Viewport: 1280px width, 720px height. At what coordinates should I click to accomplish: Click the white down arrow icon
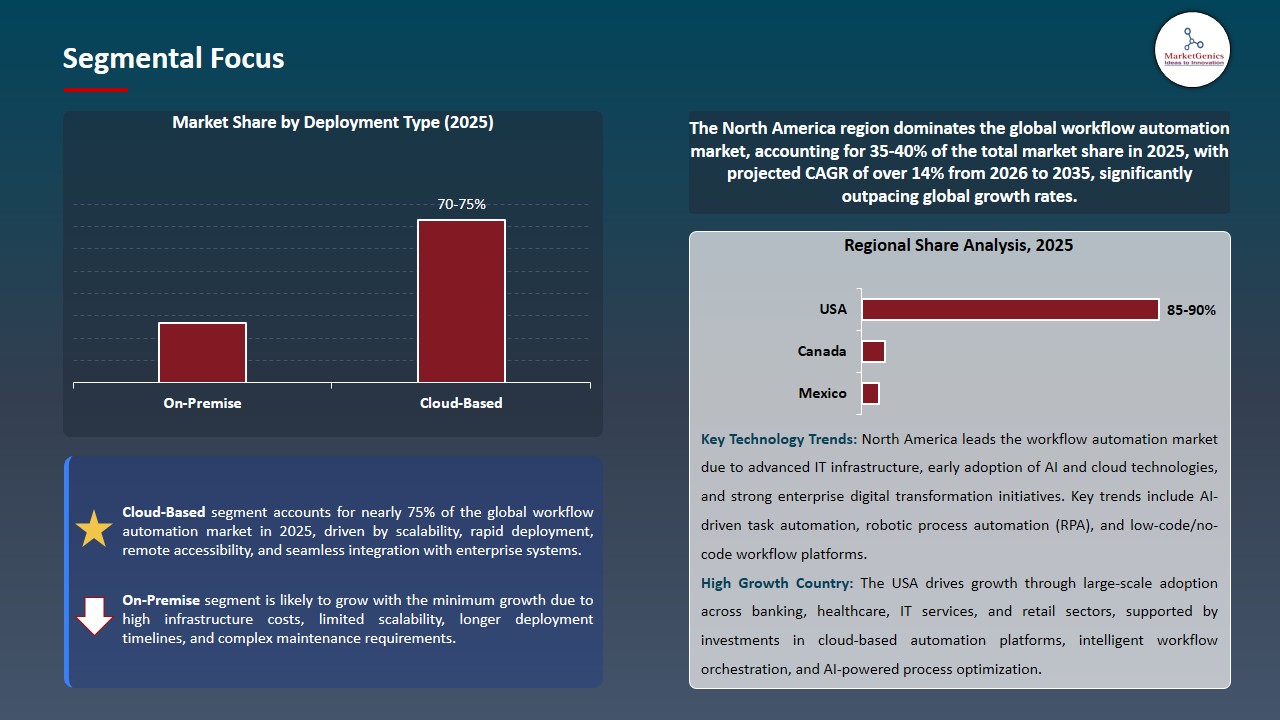(x=94, y=616)
